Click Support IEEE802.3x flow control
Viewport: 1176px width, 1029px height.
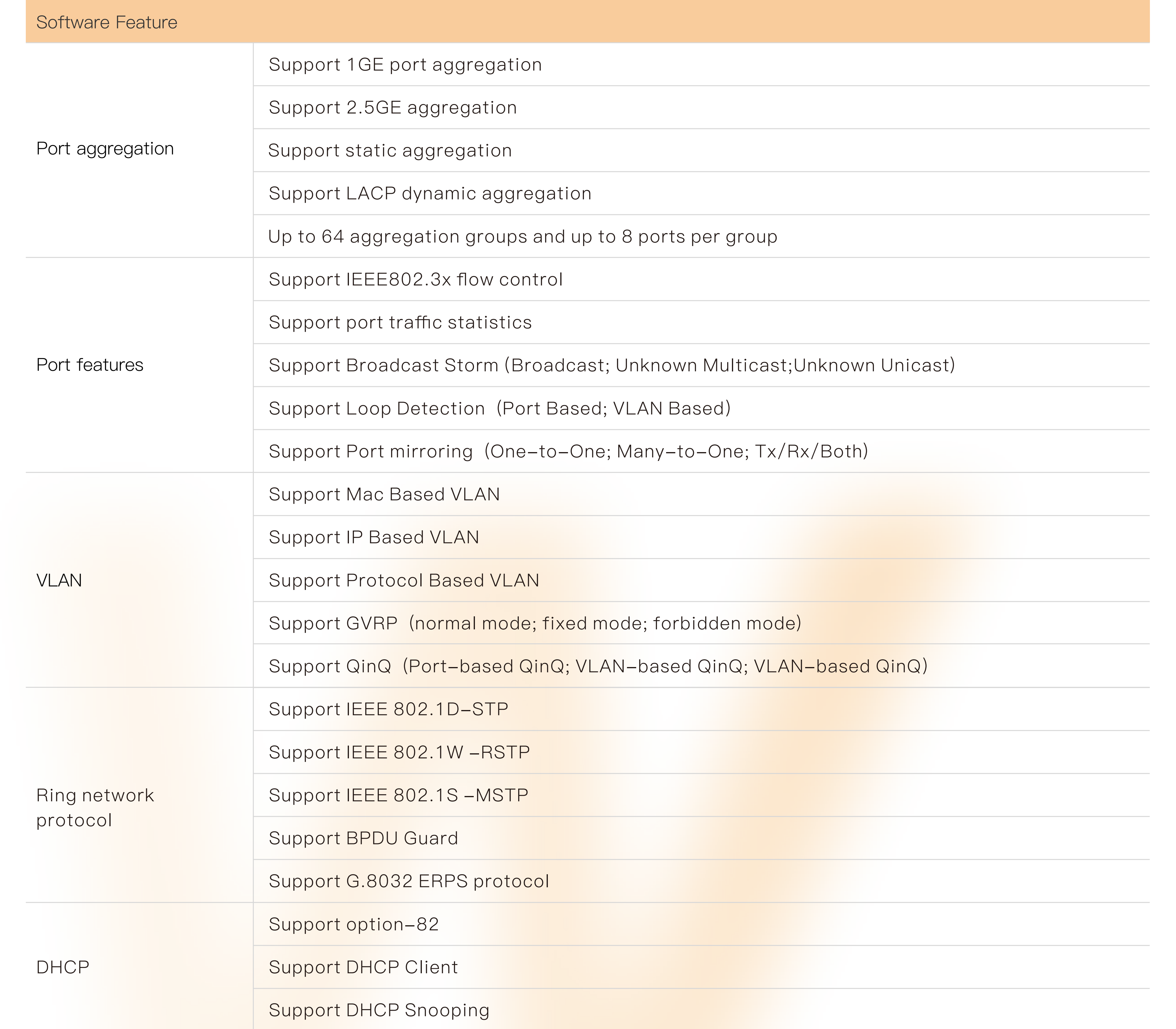coord(415,279)
